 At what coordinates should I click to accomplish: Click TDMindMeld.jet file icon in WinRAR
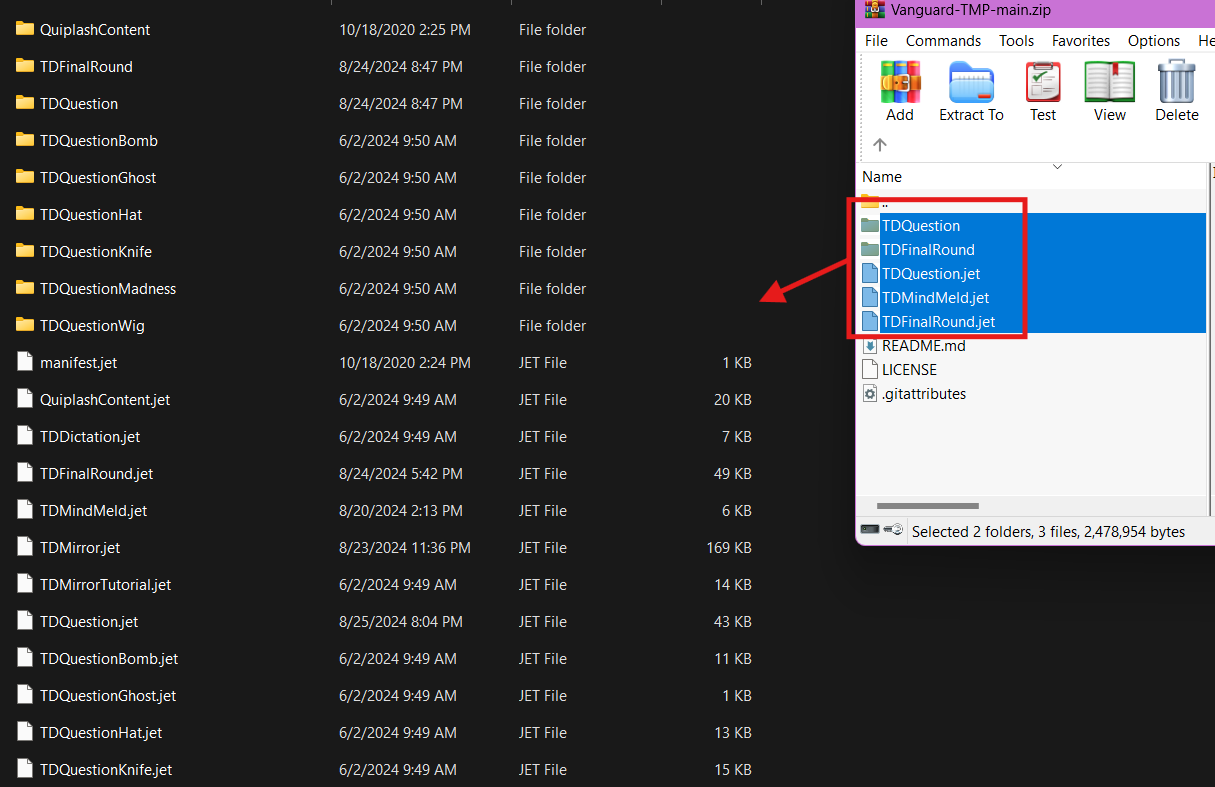869,298
